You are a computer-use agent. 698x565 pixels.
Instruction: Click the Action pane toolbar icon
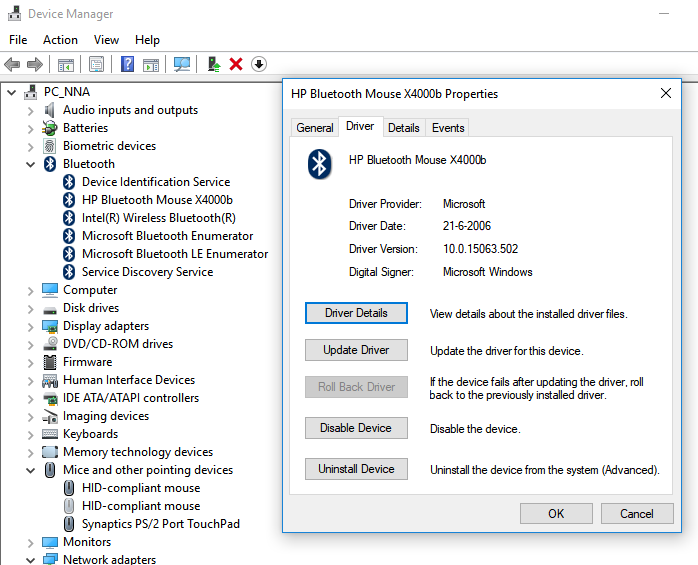151,65
